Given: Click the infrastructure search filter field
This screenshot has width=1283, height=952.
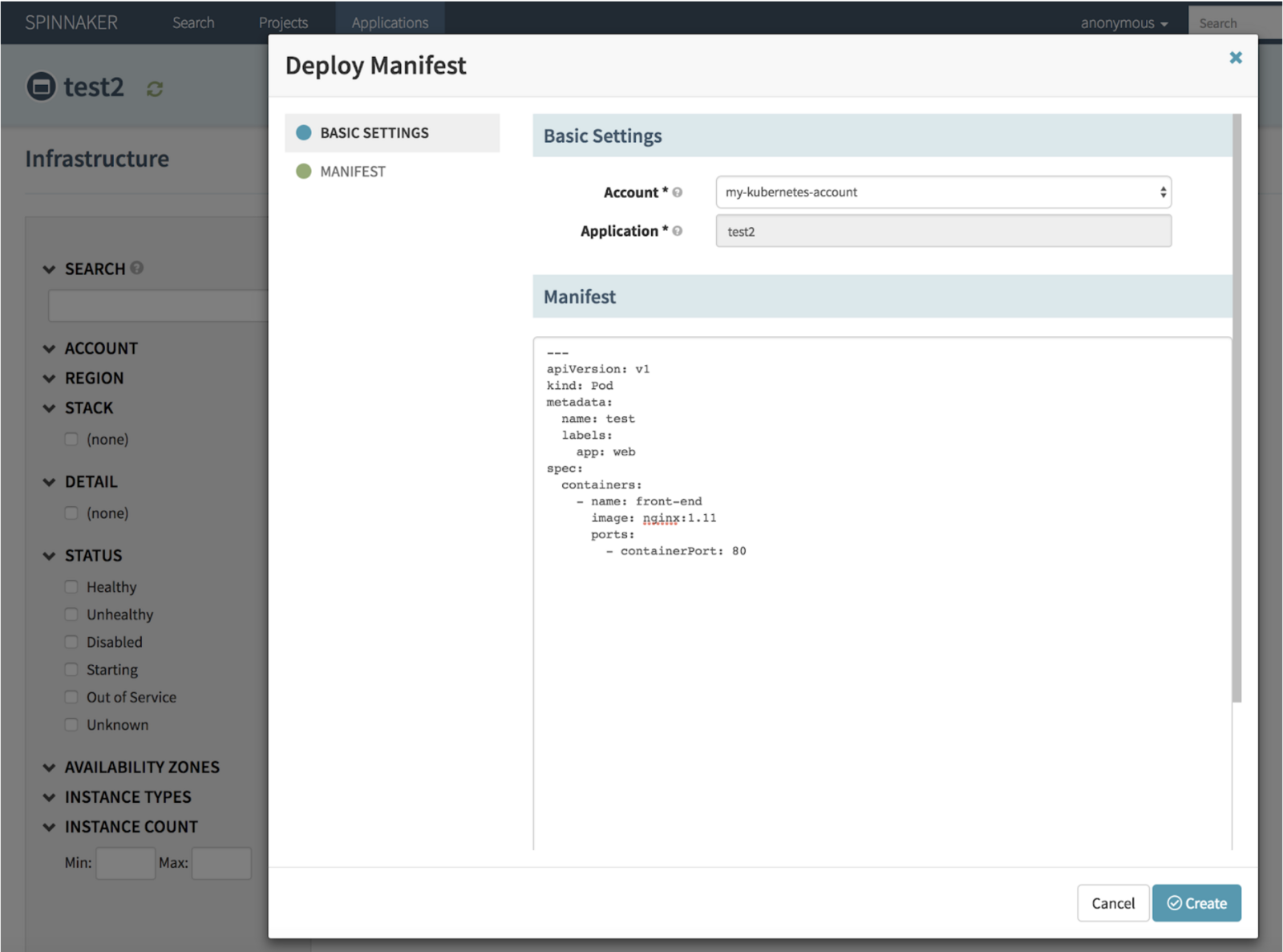Looking at the screenshot, I should point(158,306).
